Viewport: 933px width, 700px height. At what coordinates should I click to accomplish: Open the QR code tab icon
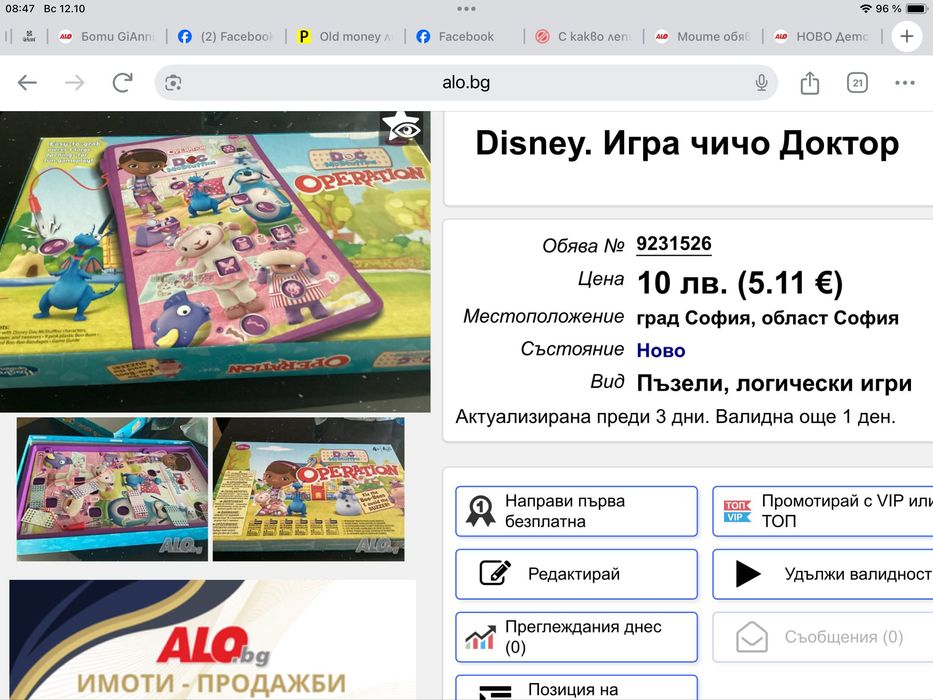(x=28, y=36)
